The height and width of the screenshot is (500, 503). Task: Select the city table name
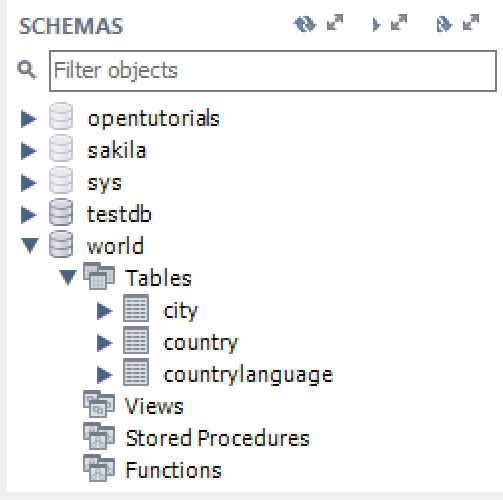pyautogui.click(x=181, y=311)
